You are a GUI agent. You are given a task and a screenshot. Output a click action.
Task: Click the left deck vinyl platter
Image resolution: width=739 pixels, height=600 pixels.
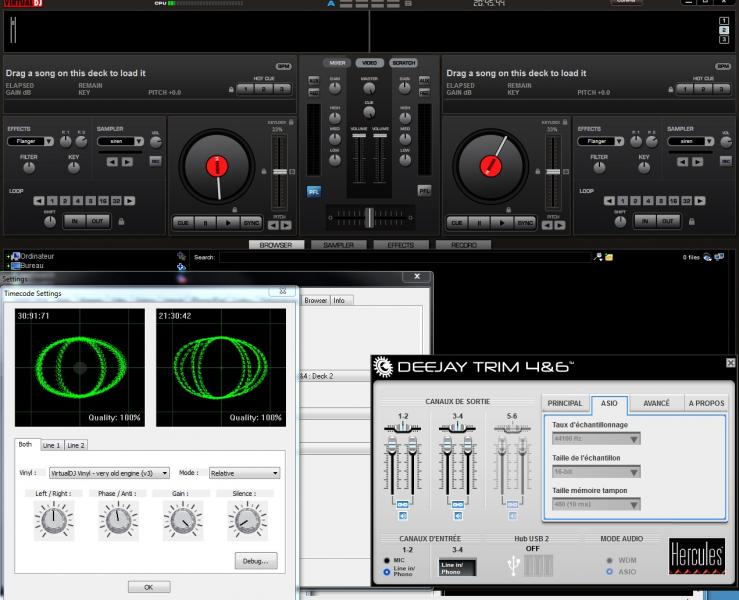pyautogui.click(x=219, y=165)
